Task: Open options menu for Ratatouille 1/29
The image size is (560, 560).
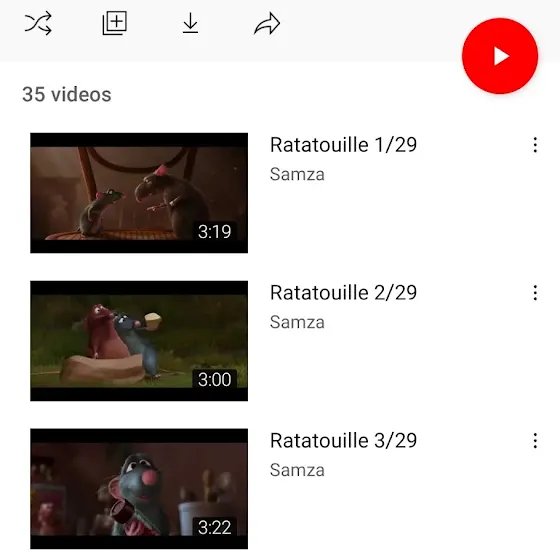Action: tap(535, 145)
